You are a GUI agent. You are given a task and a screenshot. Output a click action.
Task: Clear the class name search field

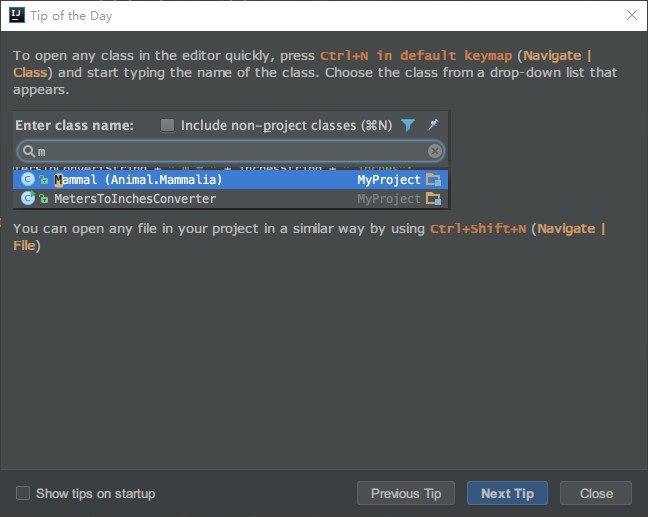point(435,151)
